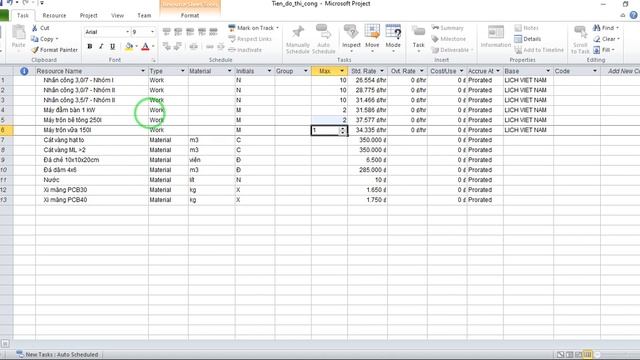Screen dimensions: 640x360
Task: Click the Paste icon in Clipboard group
Action: (x=18, y=32)
